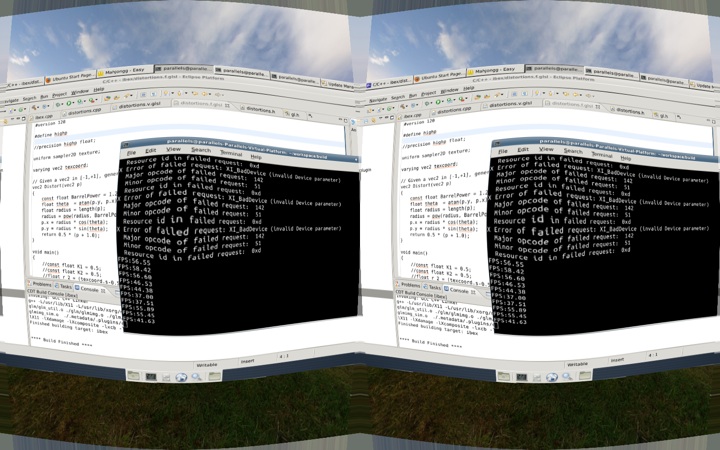Open the terminal icon in left-eye bottom panel

tap(151, 377)
